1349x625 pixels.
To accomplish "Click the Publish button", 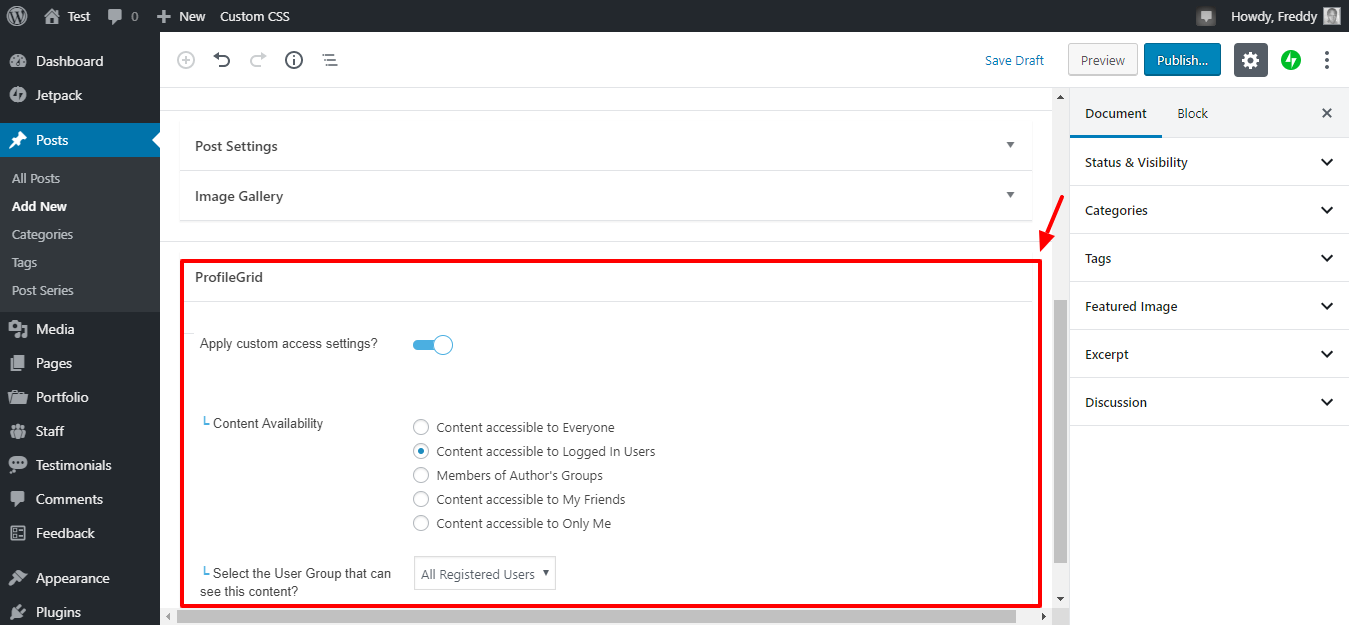I will pos(1182,60).
